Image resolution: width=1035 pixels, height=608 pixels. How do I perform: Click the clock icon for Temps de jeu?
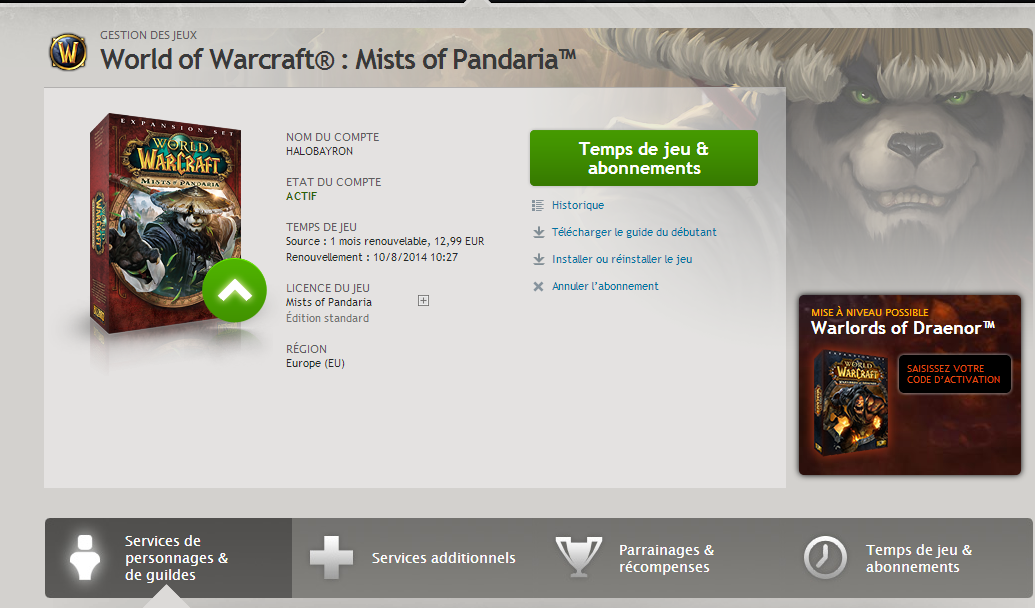coord(825,558)
